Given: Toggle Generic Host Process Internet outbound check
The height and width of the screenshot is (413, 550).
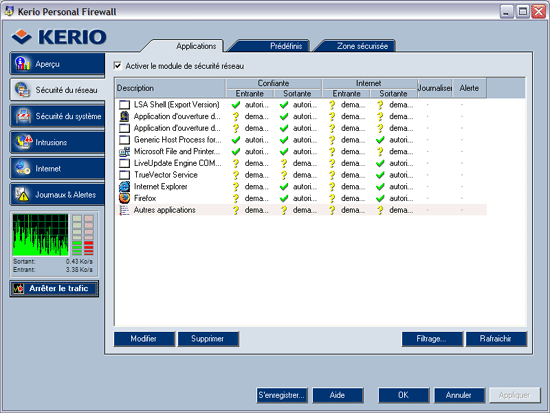Looking at the screenshot, I should (x=380, y=140).
